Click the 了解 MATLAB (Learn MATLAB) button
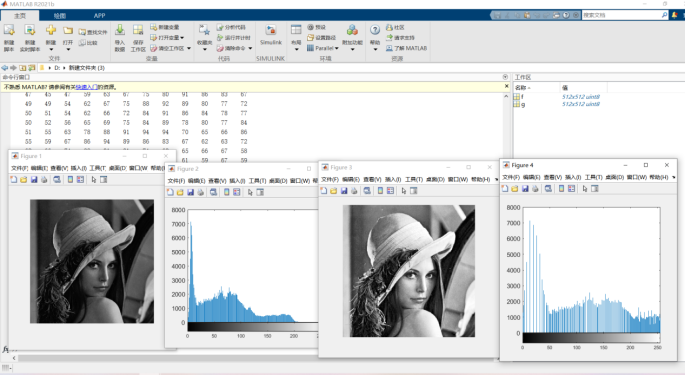 coord(406,48)
